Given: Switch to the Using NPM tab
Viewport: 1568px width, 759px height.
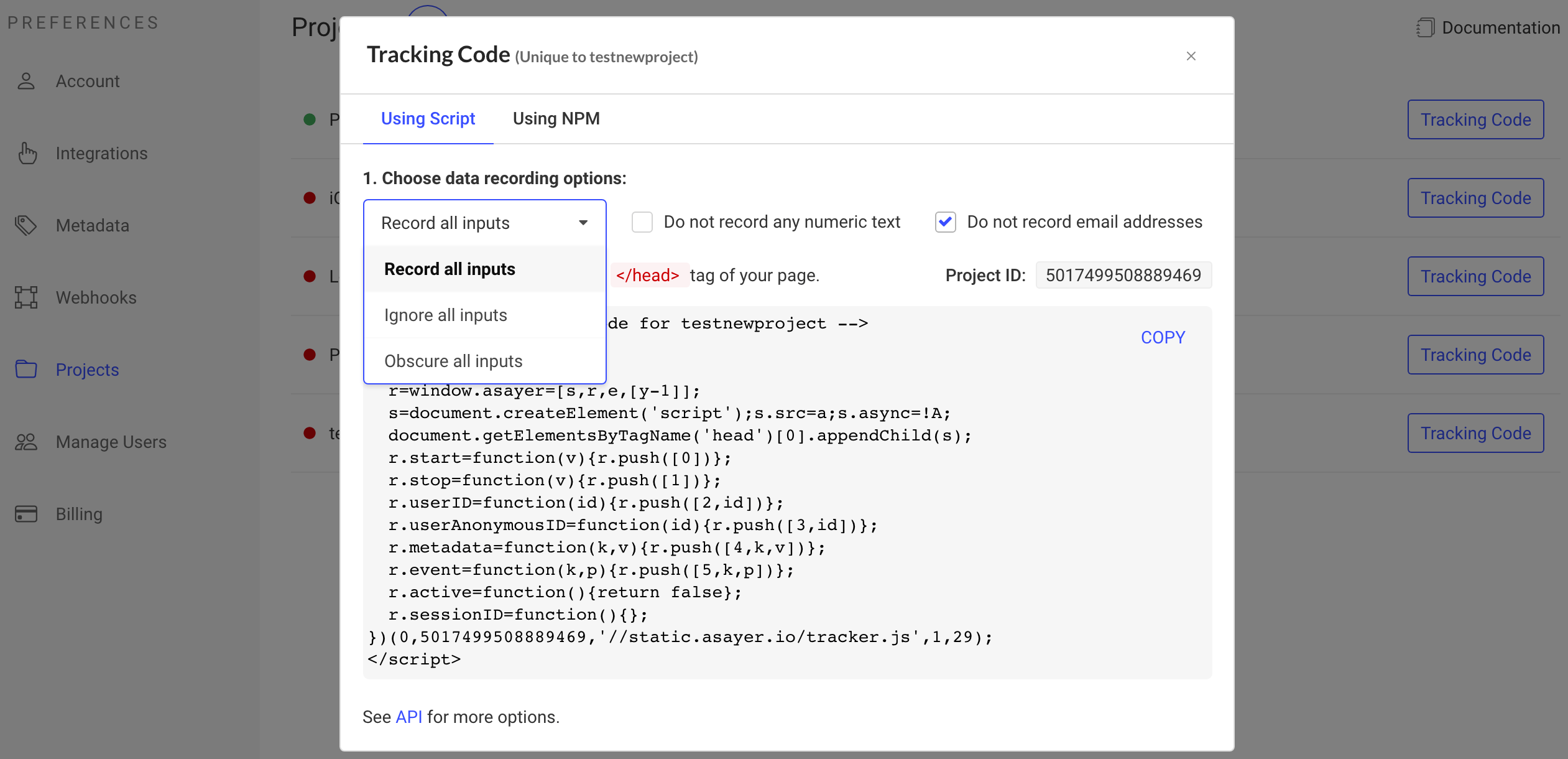Looking at the screenshot, I should 556,119.
